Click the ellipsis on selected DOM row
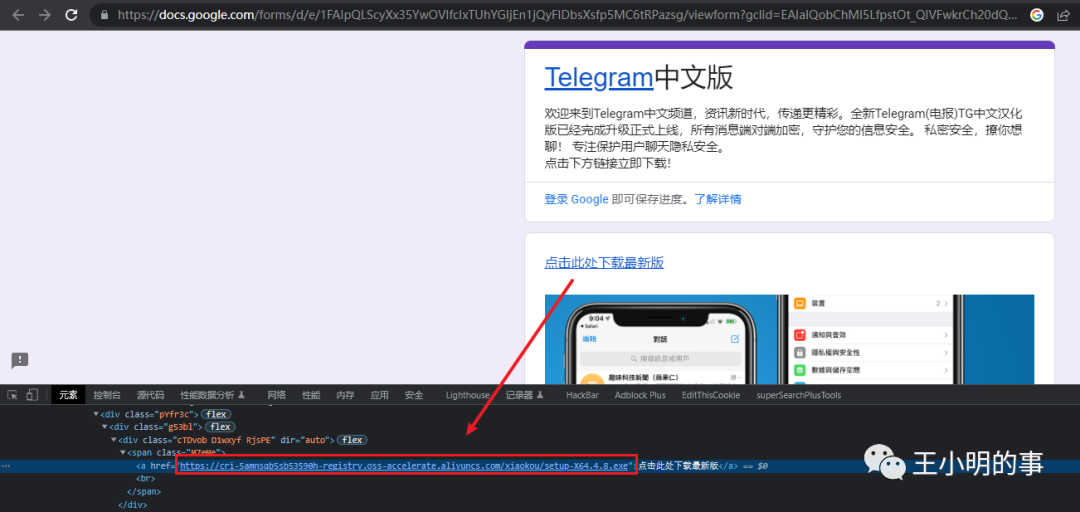The width and height of the screenshot is (1080, 512). [x=6, y=467]
